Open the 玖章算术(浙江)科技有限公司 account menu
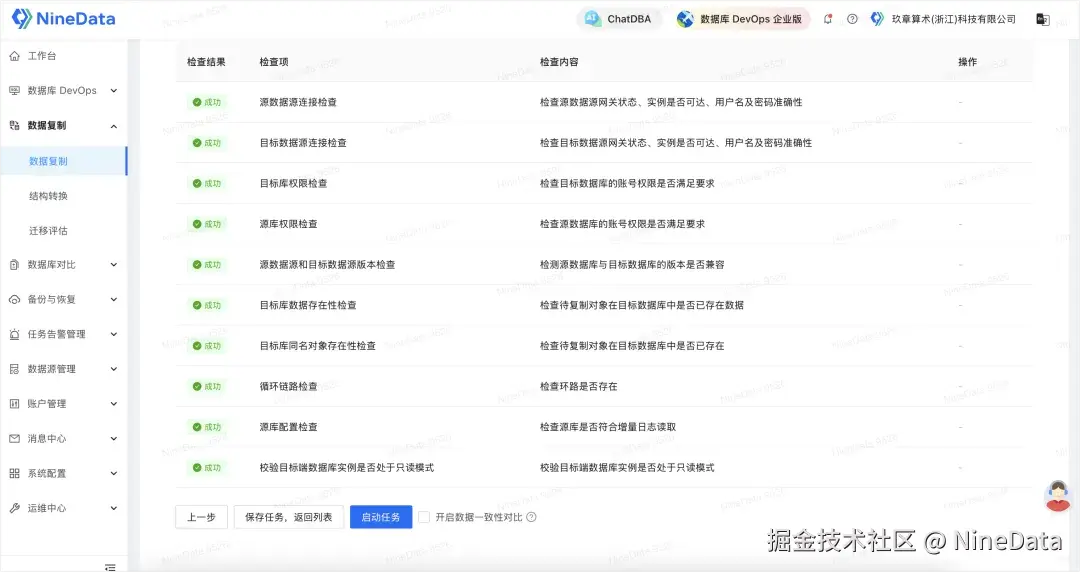The image size is (1080, 572). tap(943, 19)
